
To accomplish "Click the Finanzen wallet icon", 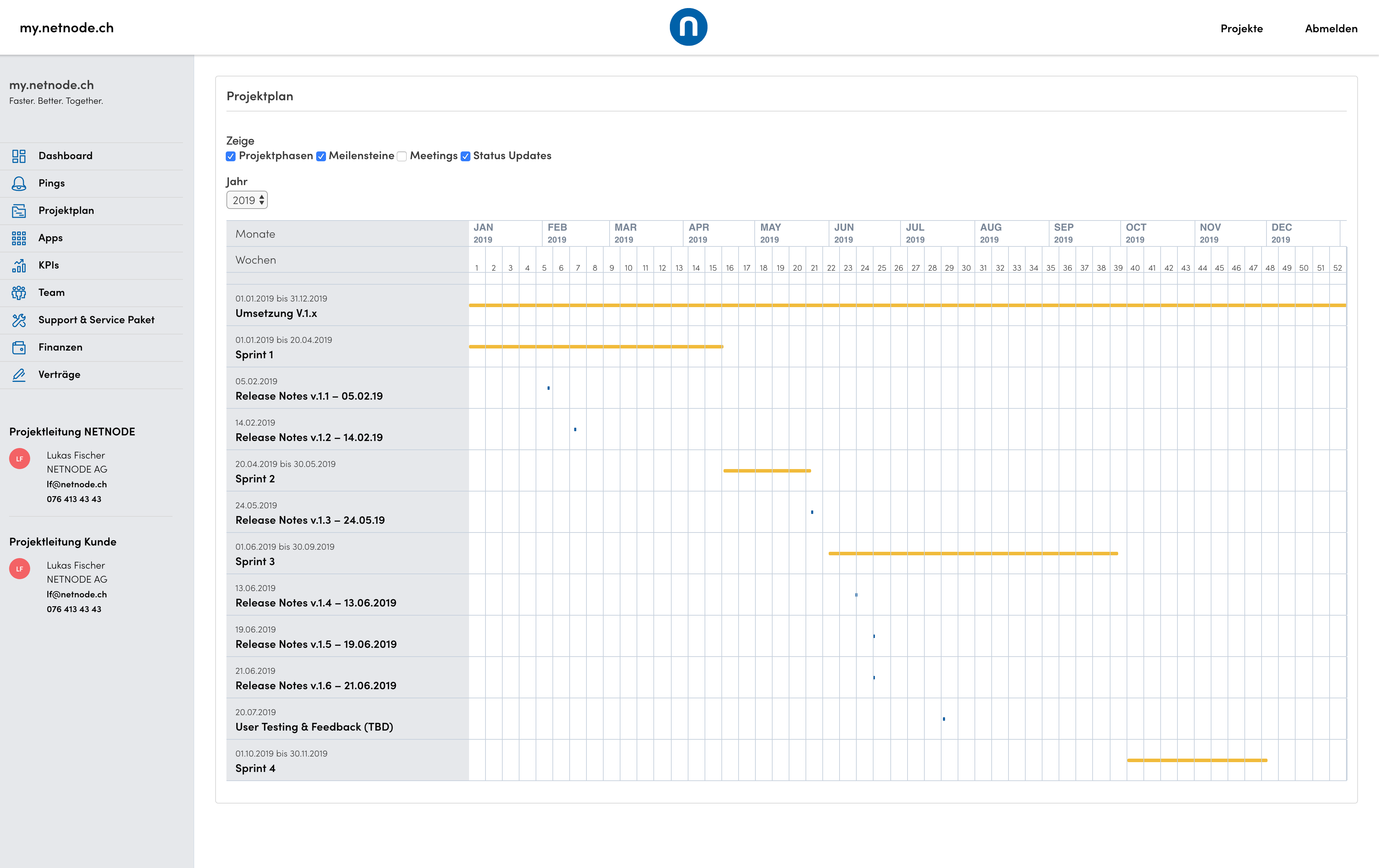I will pos(19,347).
